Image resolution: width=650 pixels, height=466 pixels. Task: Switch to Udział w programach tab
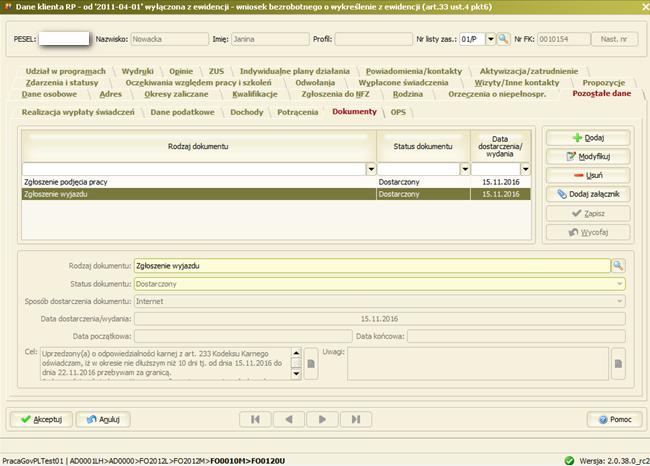coord(65,71)
